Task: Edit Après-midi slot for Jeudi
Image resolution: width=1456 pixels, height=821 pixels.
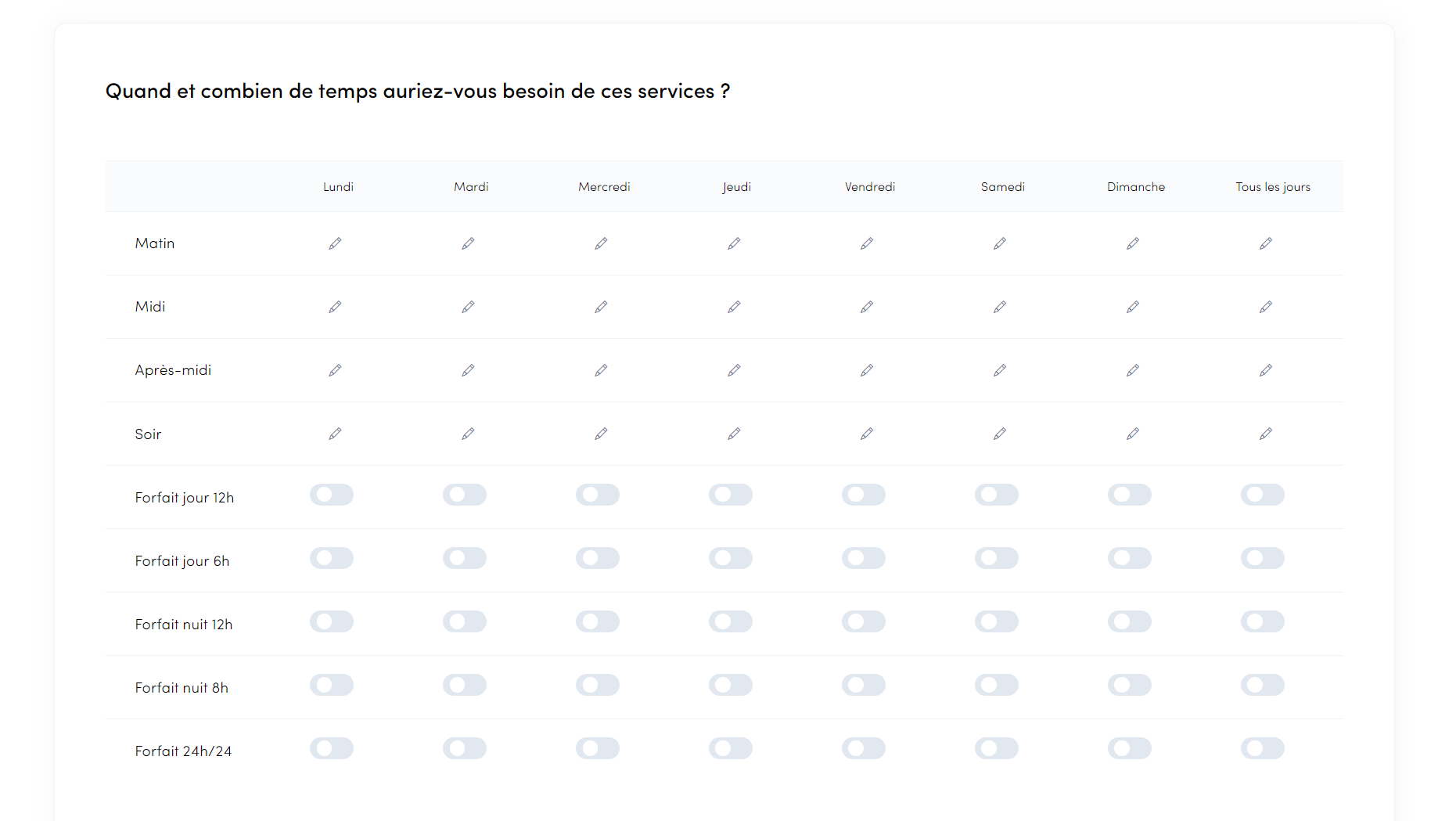Action: (734, 370)
